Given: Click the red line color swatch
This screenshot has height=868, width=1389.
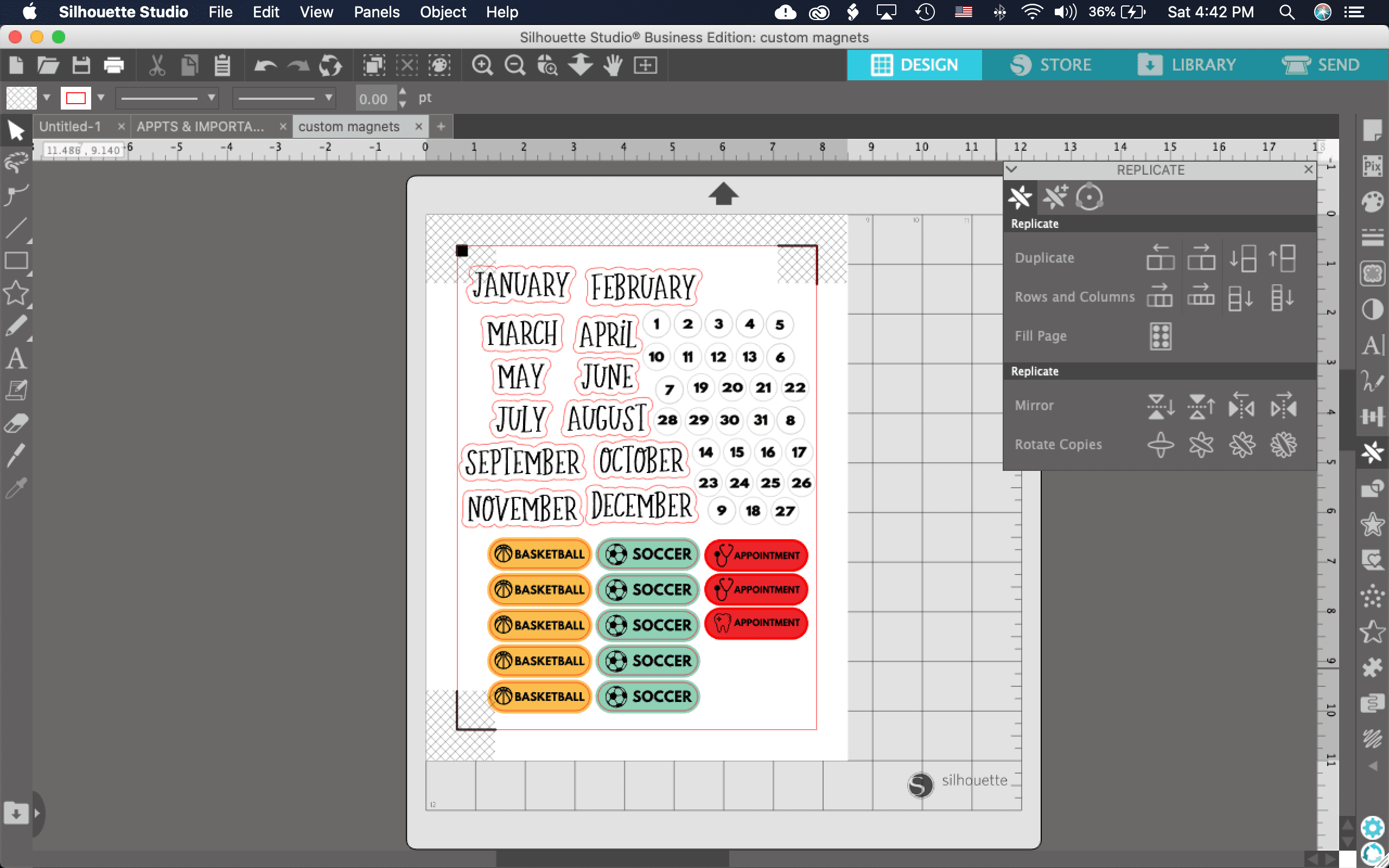Looking at the screenshot, I should pyautogui.click(x=76, y=98).
